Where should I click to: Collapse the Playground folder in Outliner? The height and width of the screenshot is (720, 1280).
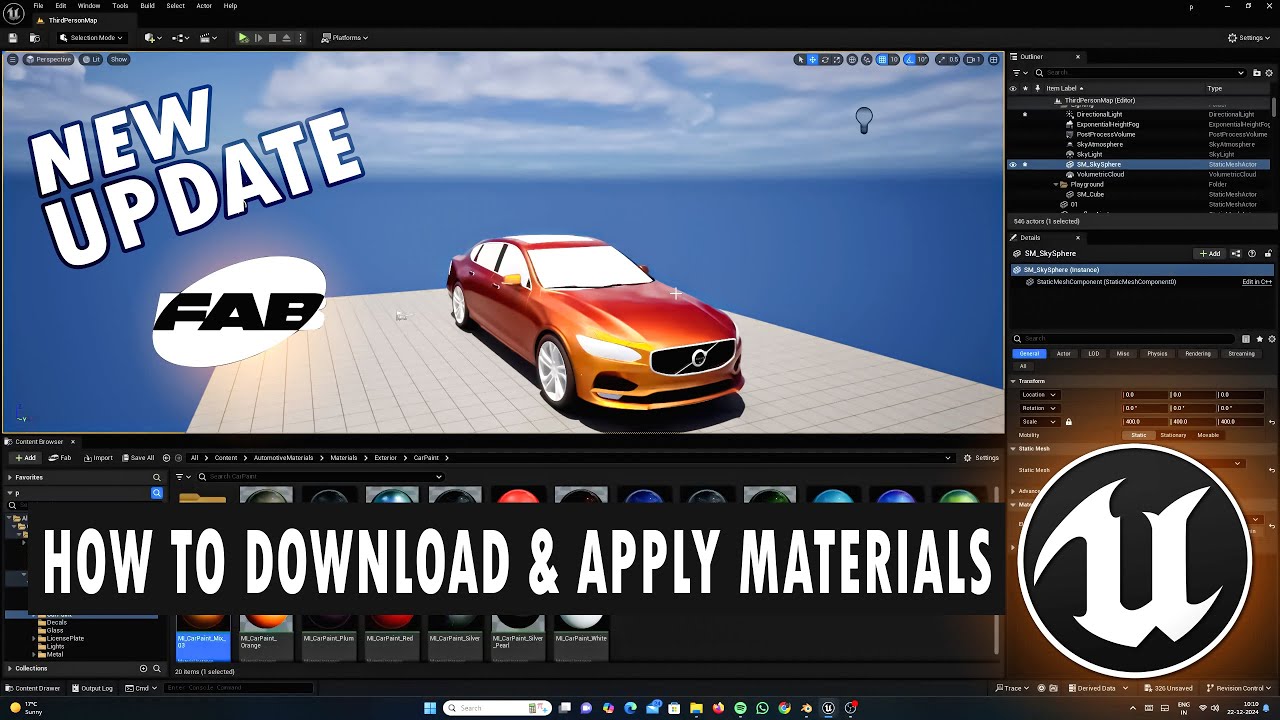point(1056,184)
